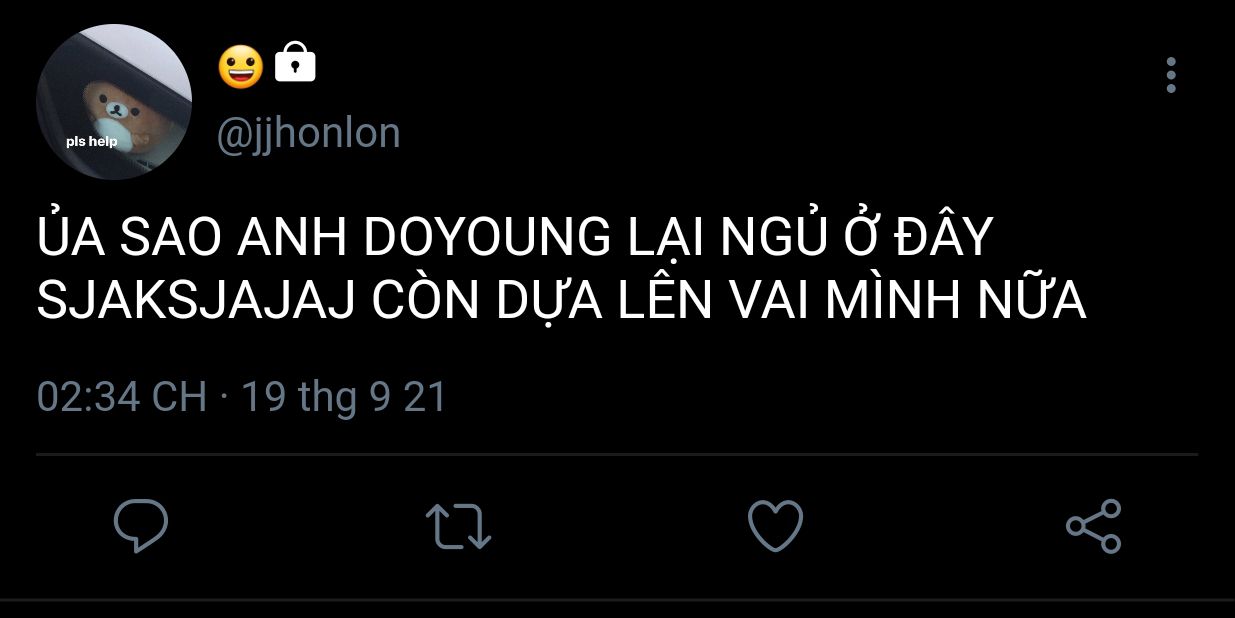Click the smiley emoji display name
Screen dimensions: 1235x618
pyautogui.click(x=240, y=66)
